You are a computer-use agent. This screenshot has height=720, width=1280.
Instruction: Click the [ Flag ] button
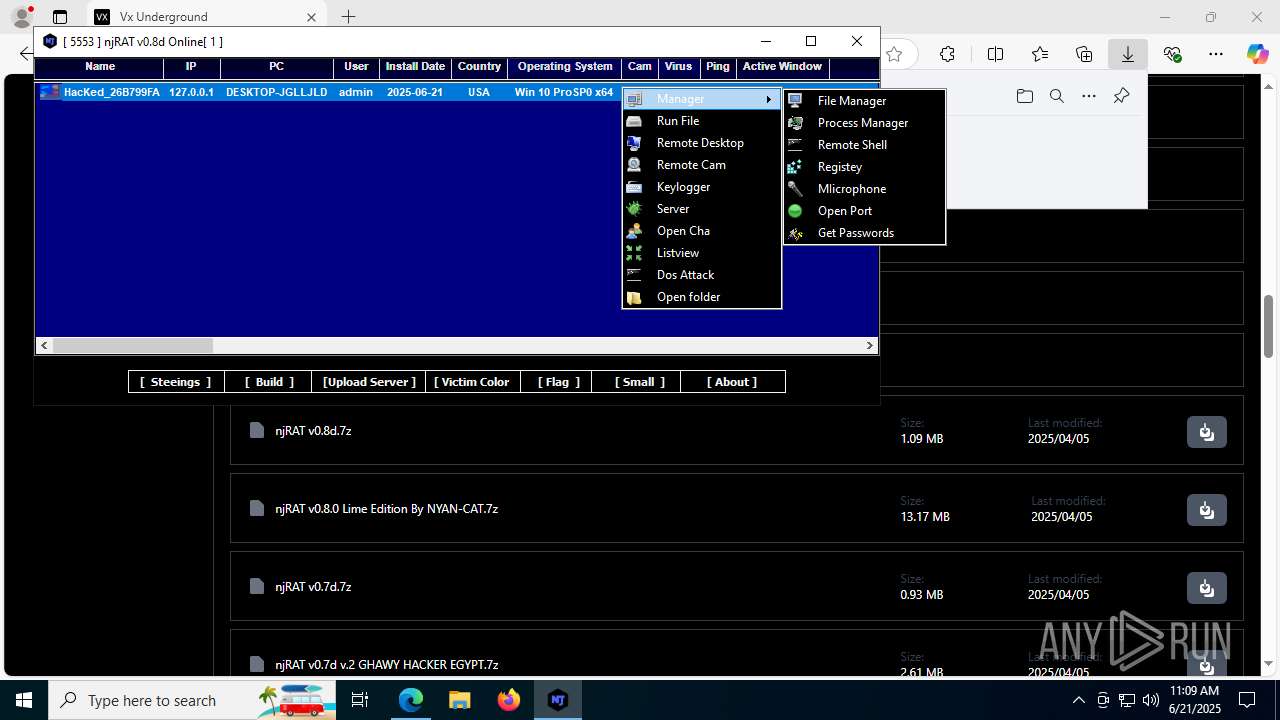point(558,382)
